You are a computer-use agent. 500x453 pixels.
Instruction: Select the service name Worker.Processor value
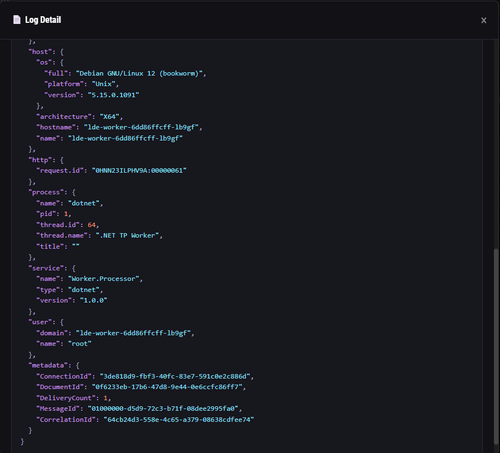coord(103,279)
